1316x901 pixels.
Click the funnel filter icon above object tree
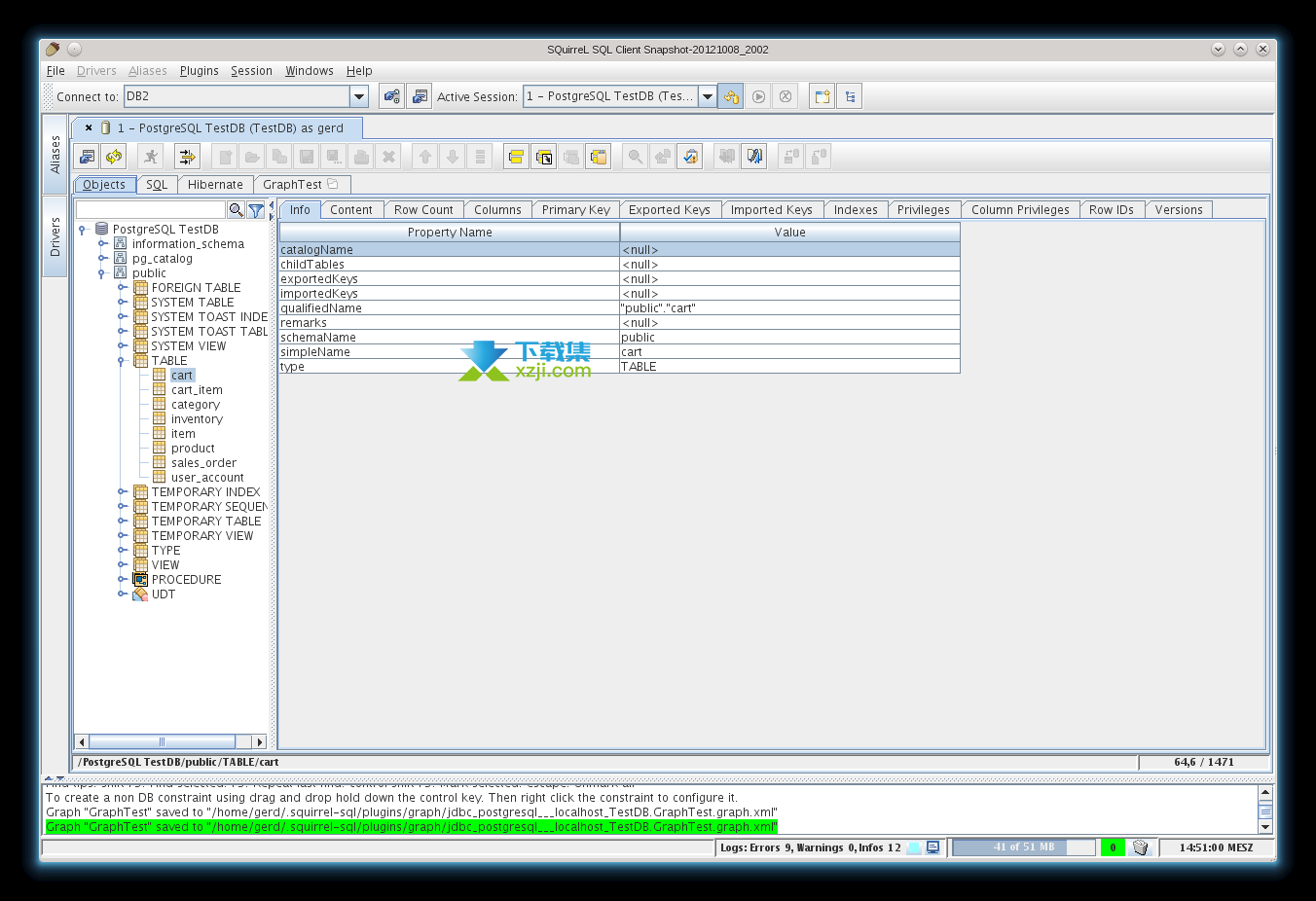click(256, 210)
